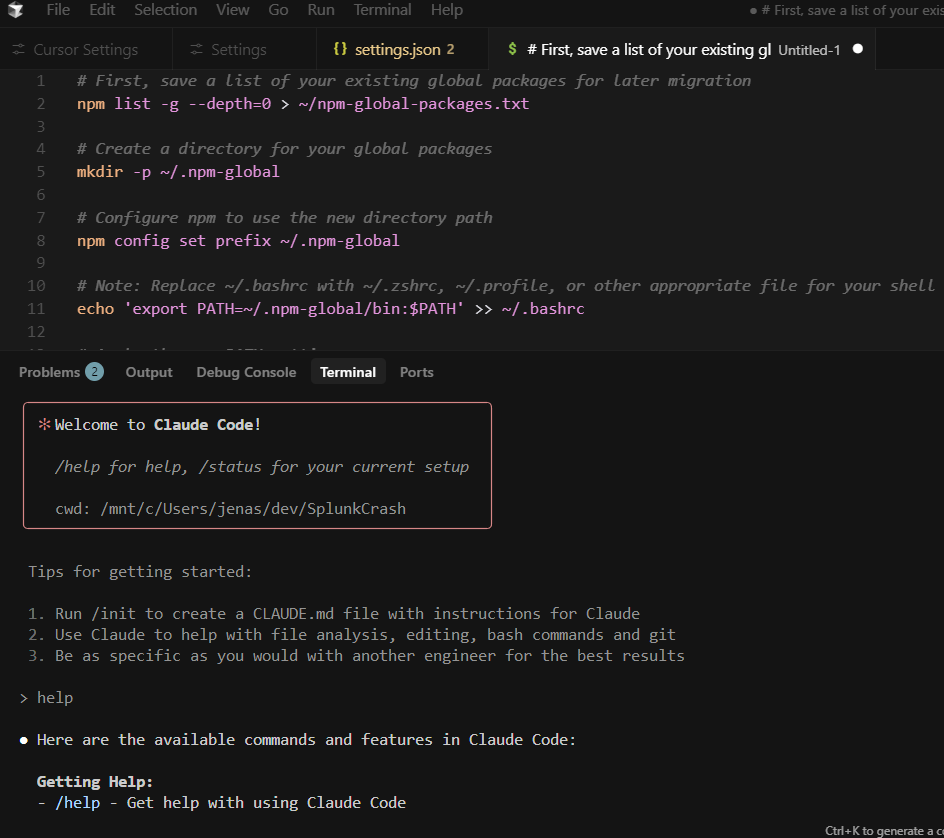Click the Cursor Settings tab's sliders icon
The width and height of the screenshot is (944, 838).
tap(18, 49)
